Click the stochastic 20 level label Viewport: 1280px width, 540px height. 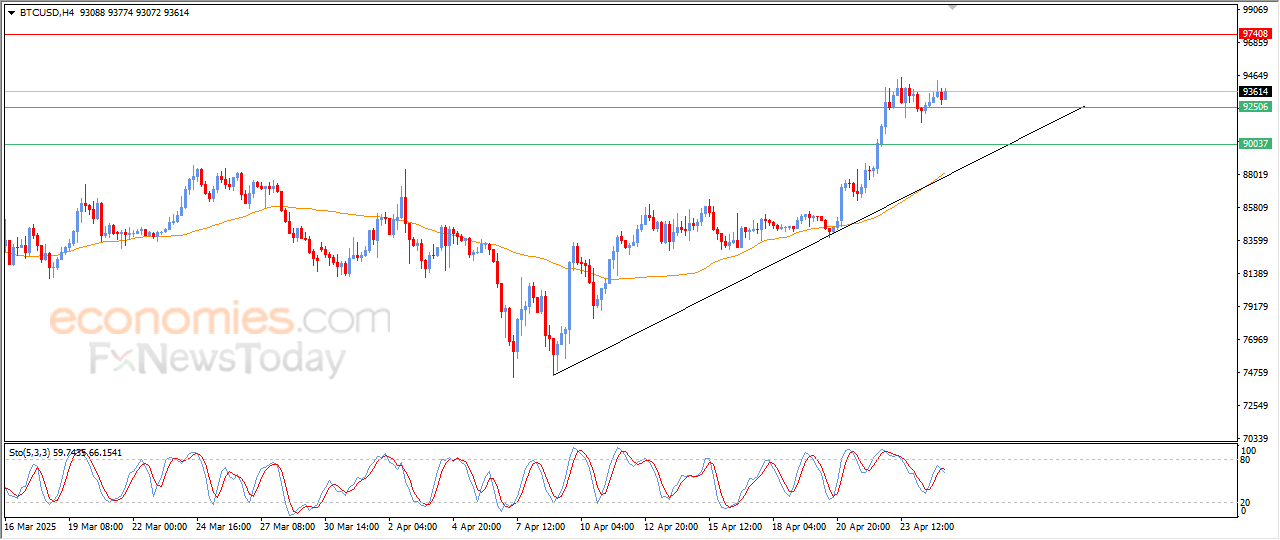(1247, 502)
